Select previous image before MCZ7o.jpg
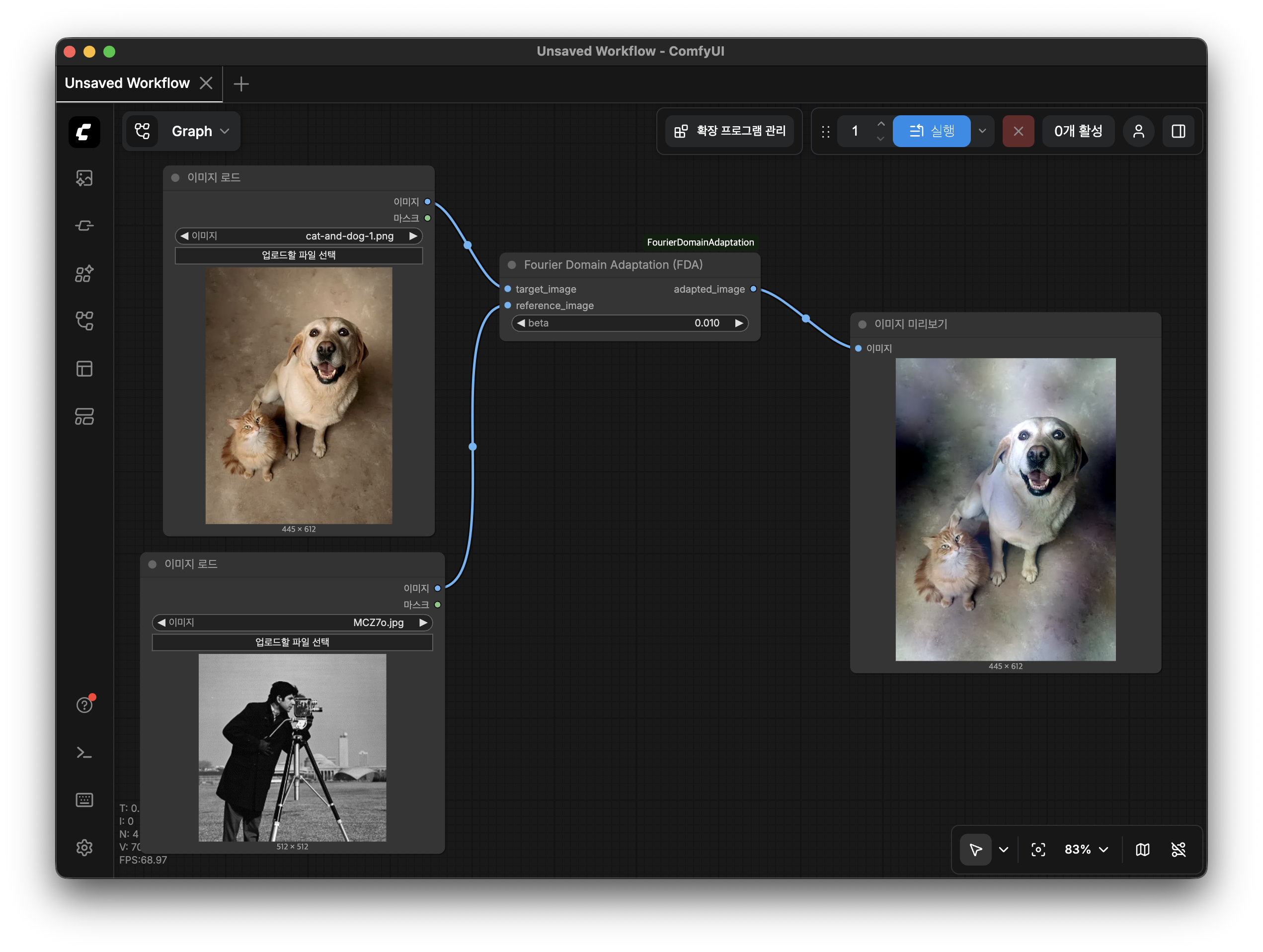1263x952 pixels. coord(161,623)
